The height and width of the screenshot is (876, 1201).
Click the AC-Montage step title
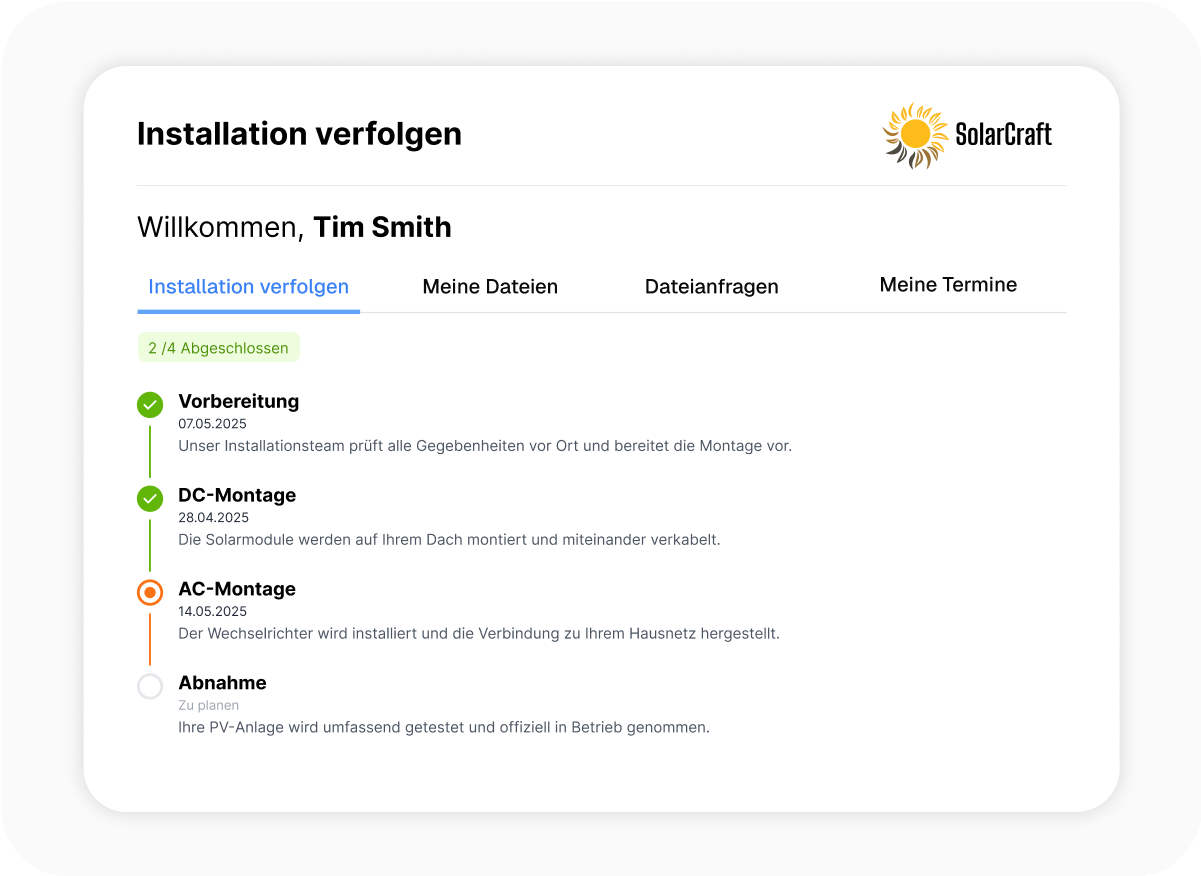(x=237, y=589)
